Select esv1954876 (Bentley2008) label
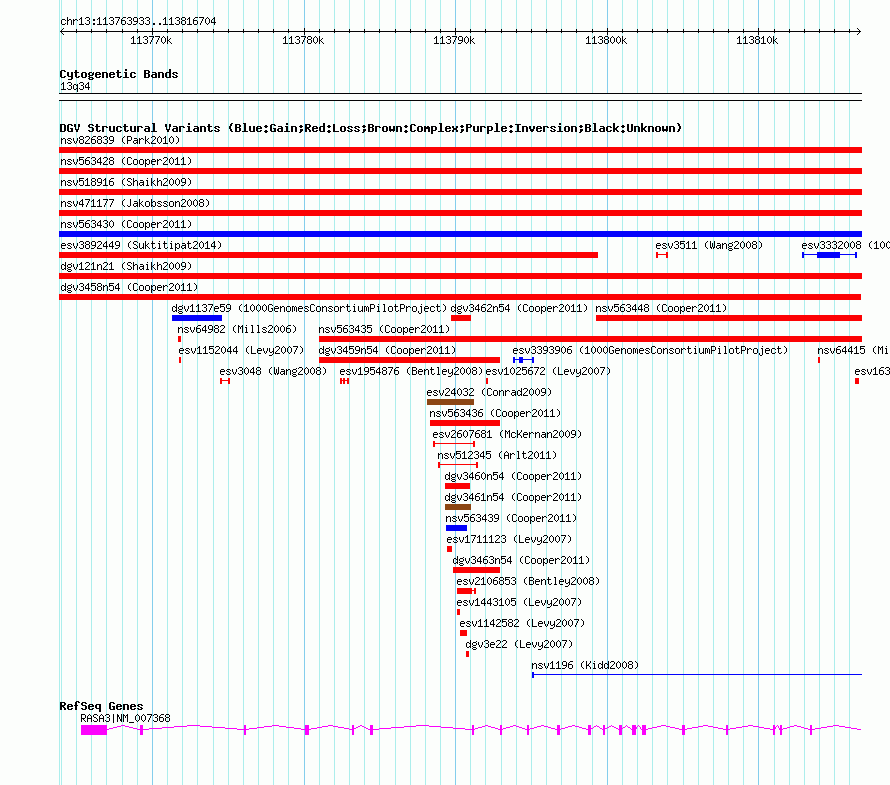890x785 pixels. pos(411,371)
